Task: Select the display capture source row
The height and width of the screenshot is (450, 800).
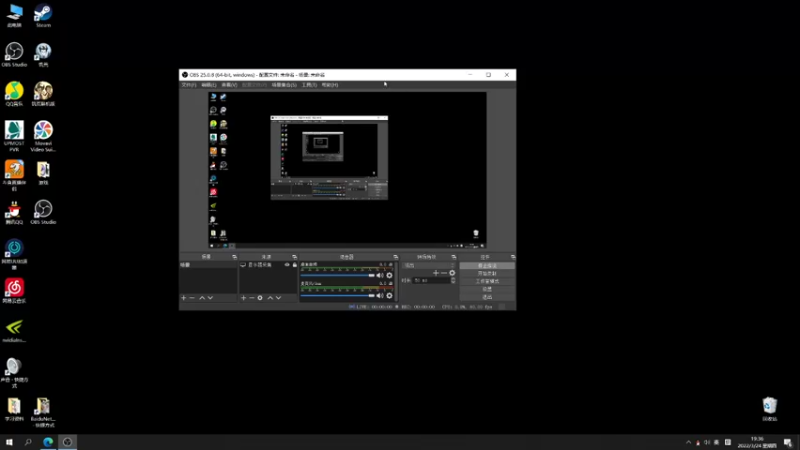Action: coord(268,265)
